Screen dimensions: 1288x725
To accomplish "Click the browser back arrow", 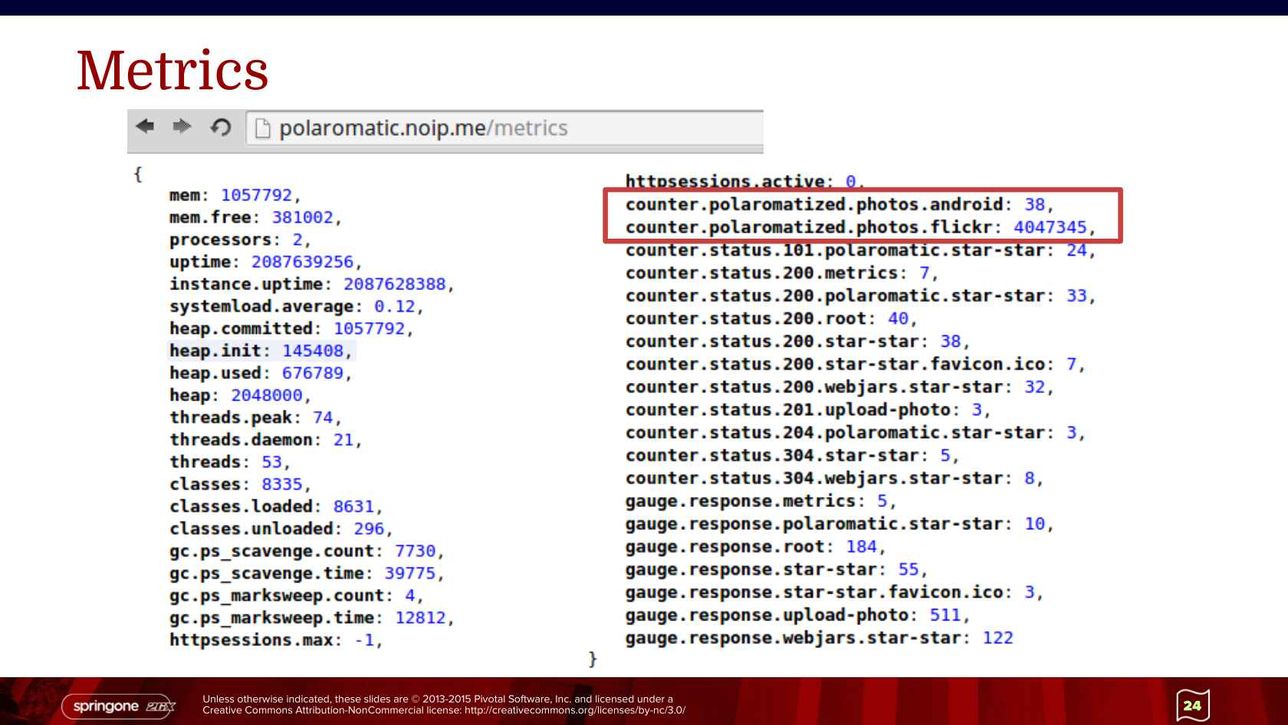I will (x=146, y=127).
